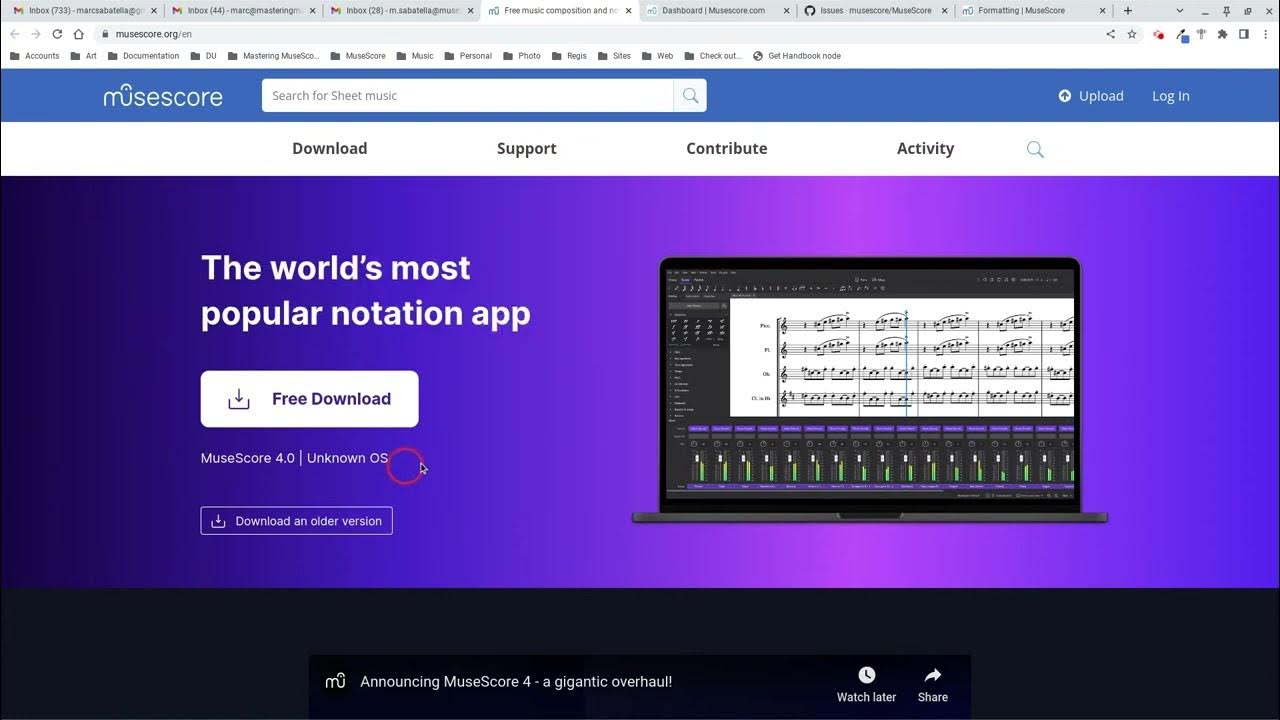
Task: Open the Contribute menu item
Action: [727, 148]
